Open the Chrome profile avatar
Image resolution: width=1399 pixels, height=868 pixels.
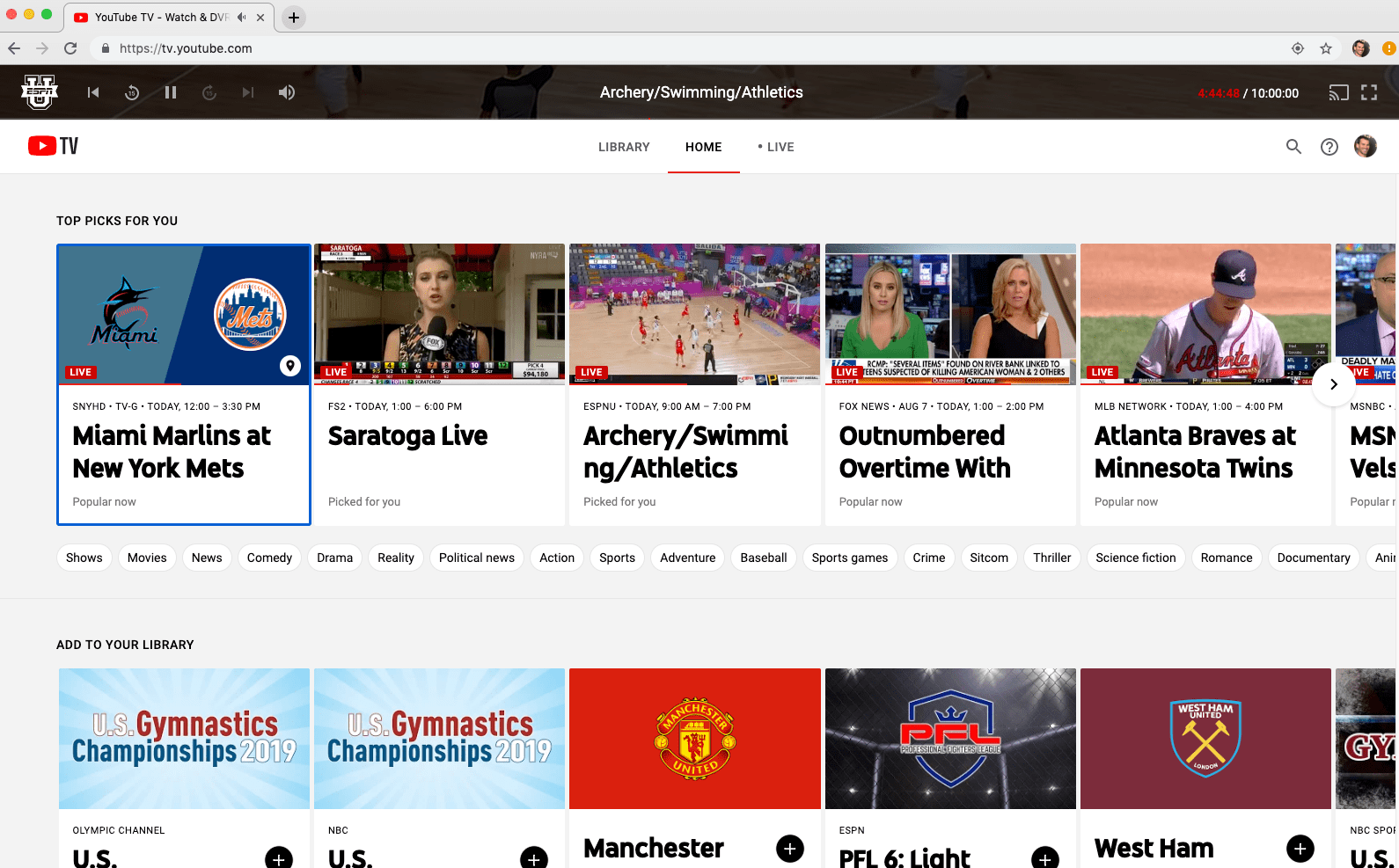click(1361, 48)
